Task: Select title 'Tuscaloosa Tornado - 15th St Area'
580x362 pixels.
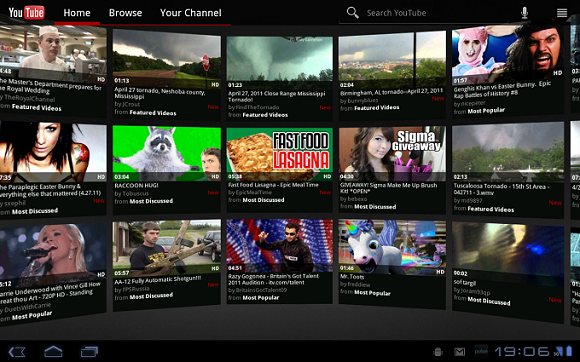Action: point(502,189)
